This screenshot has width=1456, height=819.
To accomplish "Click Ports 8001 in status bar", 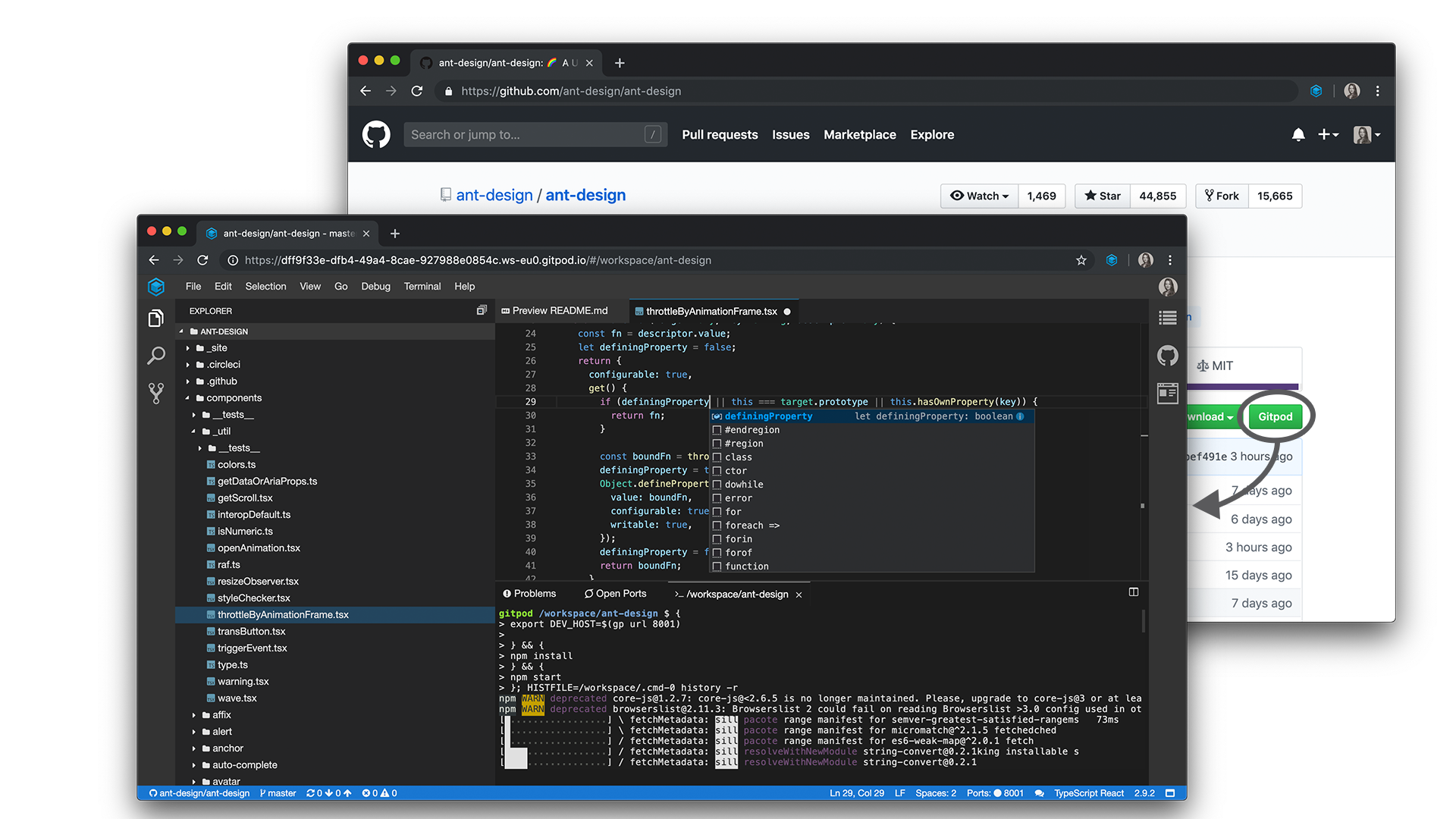I will pos(995,793).
